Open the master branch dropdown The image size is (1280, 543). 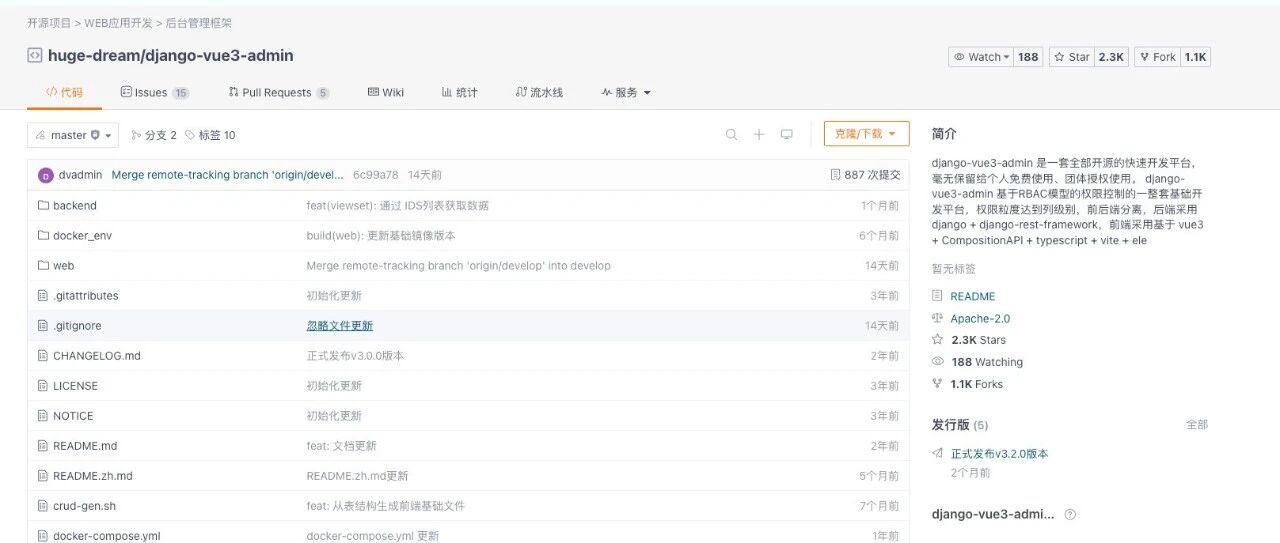73,135
